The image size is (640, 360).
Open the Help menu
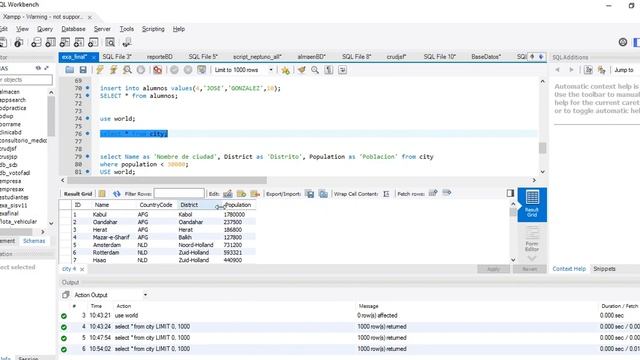[x=179, y=29]
